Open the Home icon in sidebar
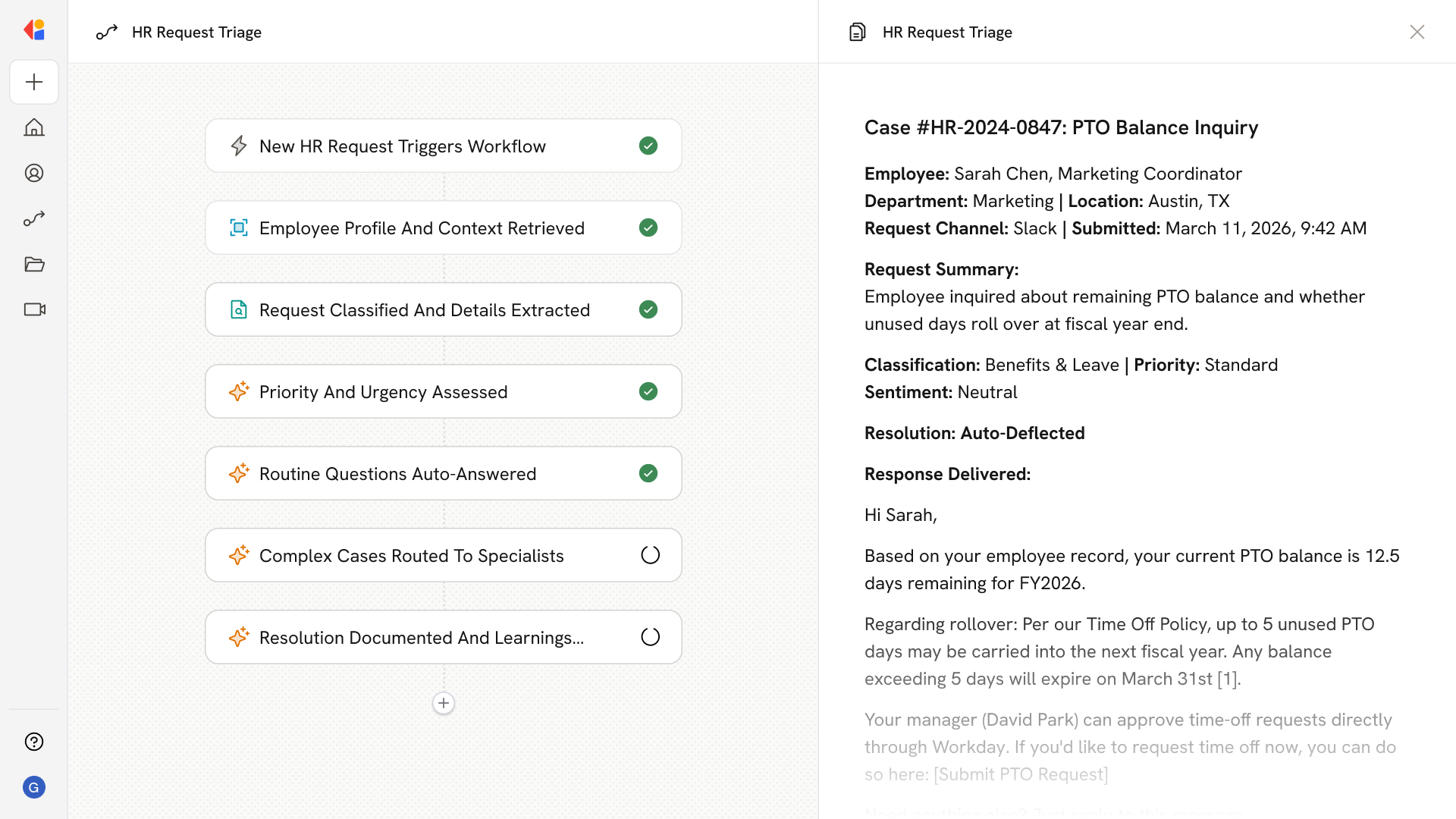 (34, 127)
